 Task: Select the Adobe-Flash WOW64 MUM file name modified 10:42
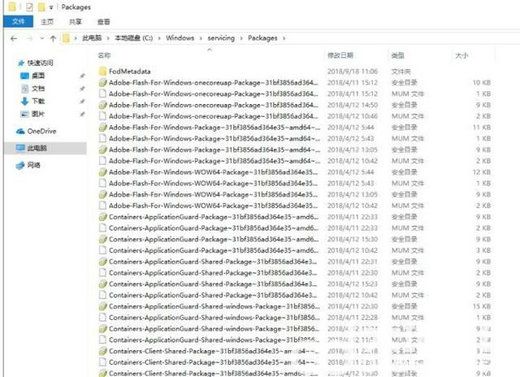[x=213, y=206]
